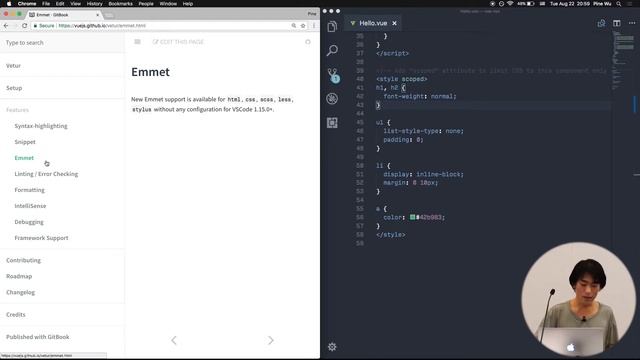Open the Manage gear in VS Code
Viewport: 640px width, 360px height.
(332, 347)
